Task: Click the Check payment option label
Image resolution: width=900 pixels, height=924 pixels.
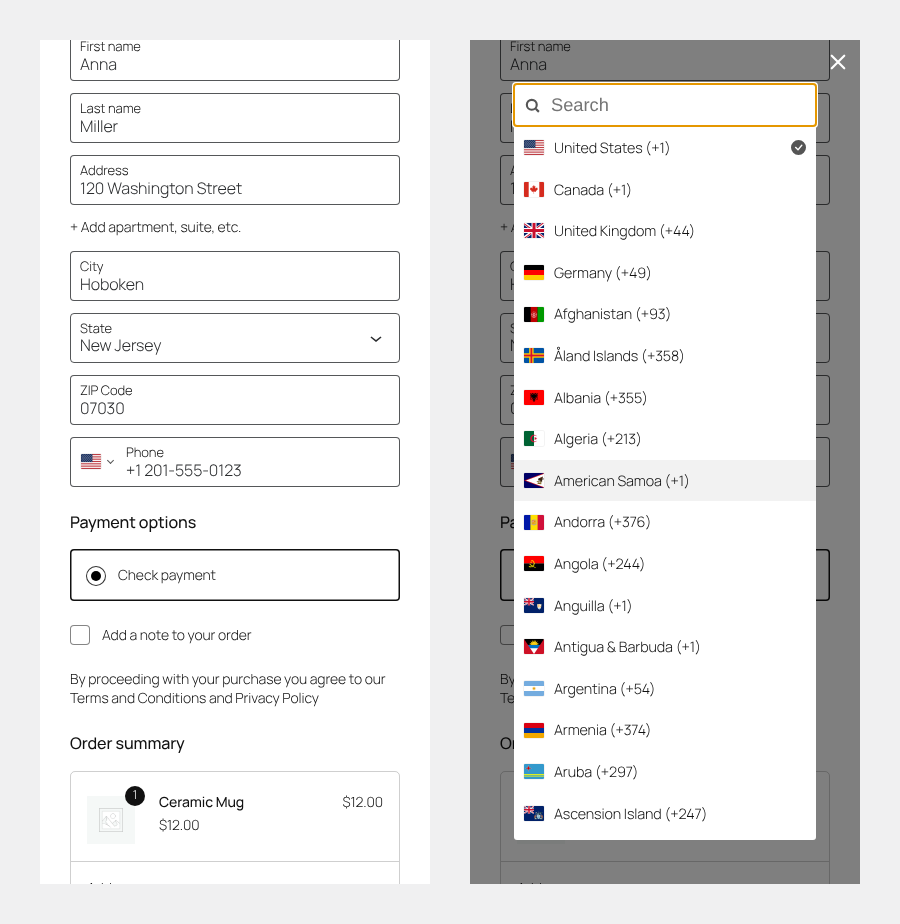Action: (166, 576)
